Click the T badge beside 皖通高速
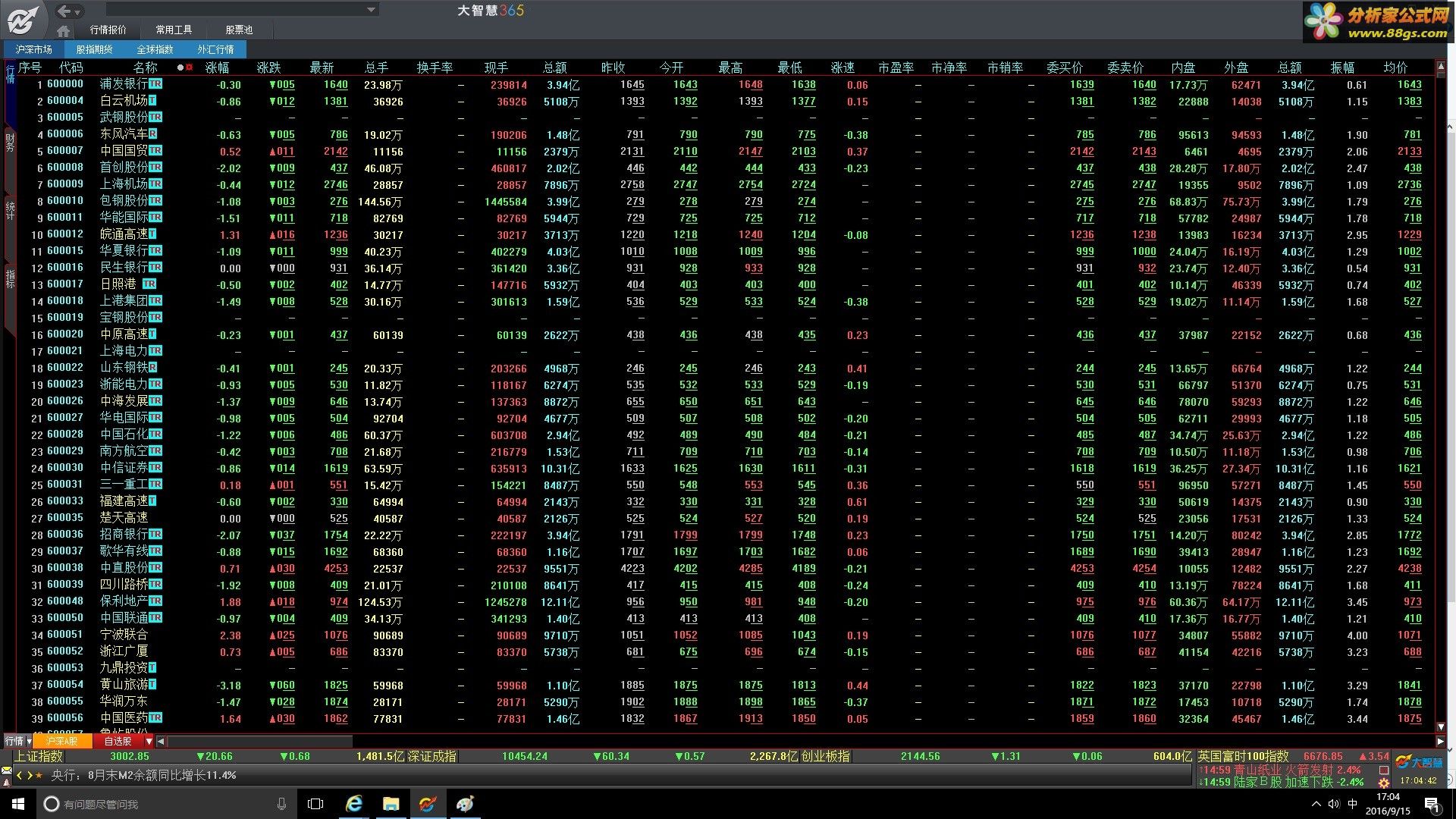The height and width of the screenshot is (819, 1456). pyautogui.click(x=152, y=234)
